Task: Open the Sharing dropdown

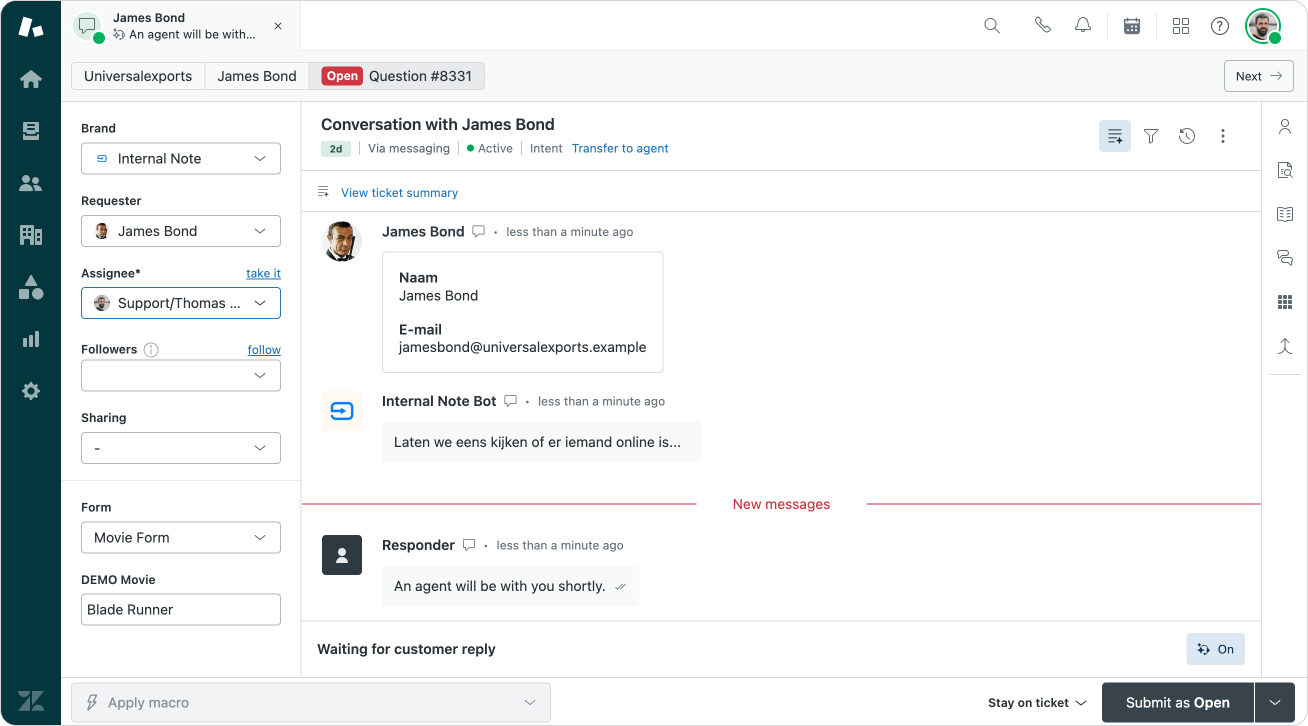Action: pyautogui.click(x=181, y=448)
